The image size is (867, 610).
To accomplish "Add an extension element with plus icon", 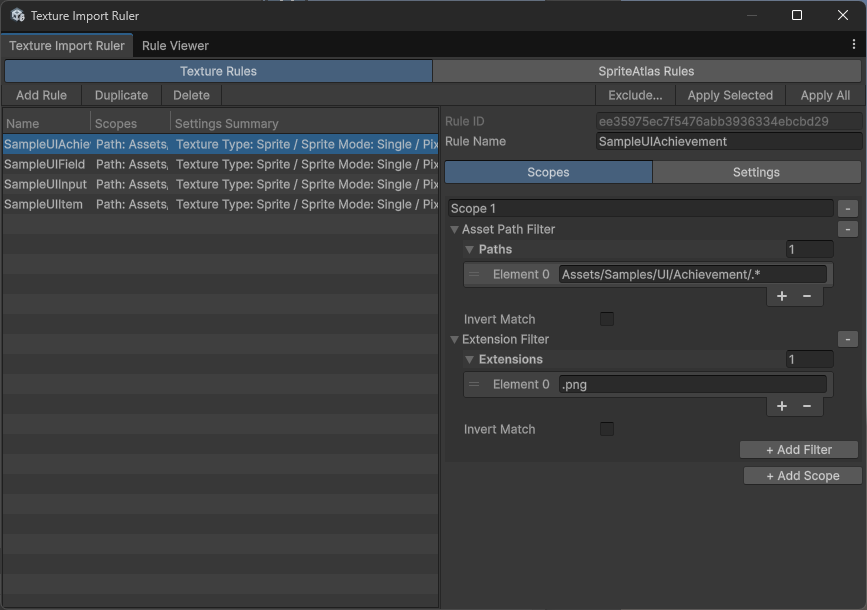I will tap(781, 406).
